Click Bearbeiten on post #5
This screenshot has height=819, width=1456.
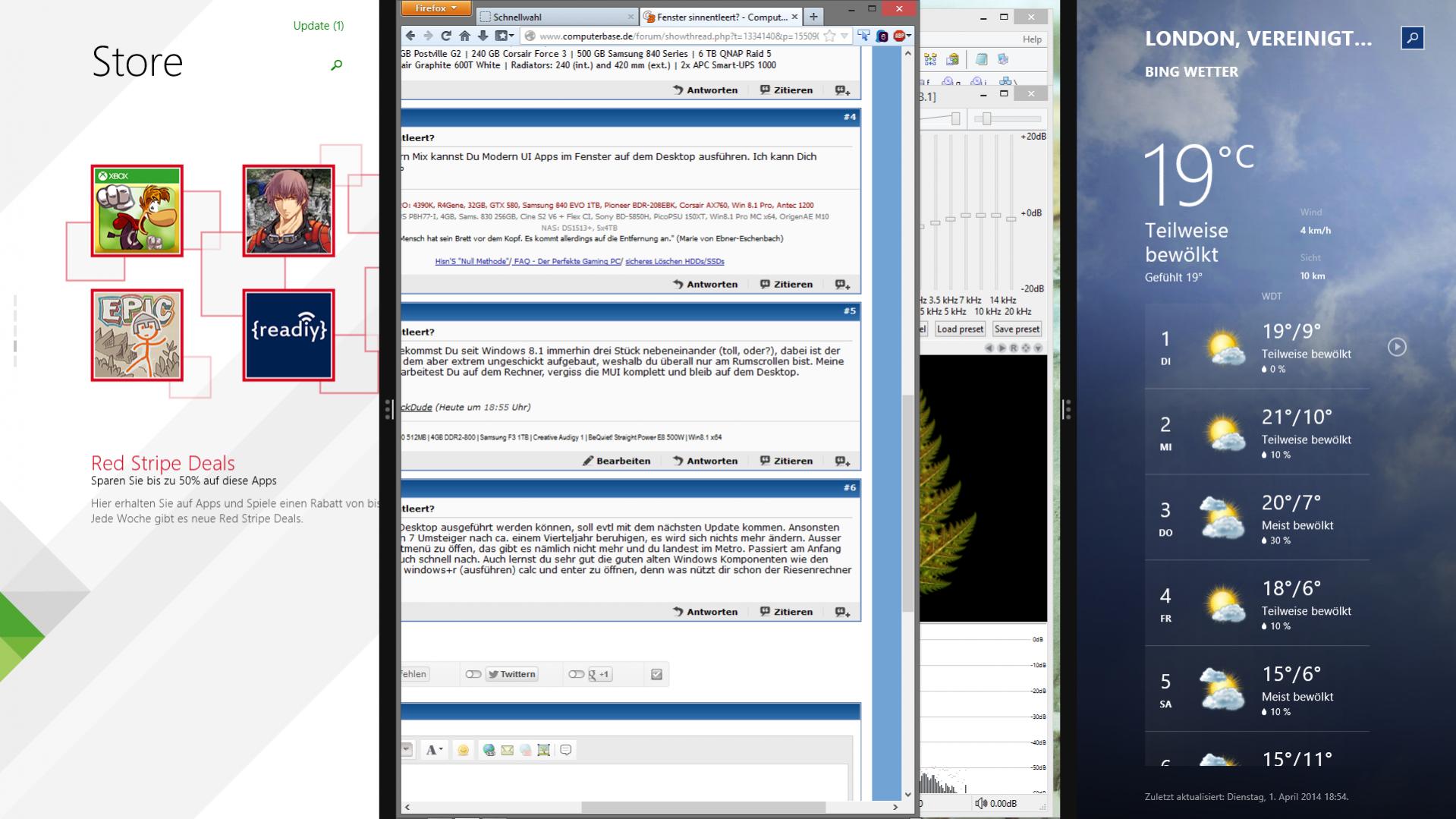pos(616,461)
